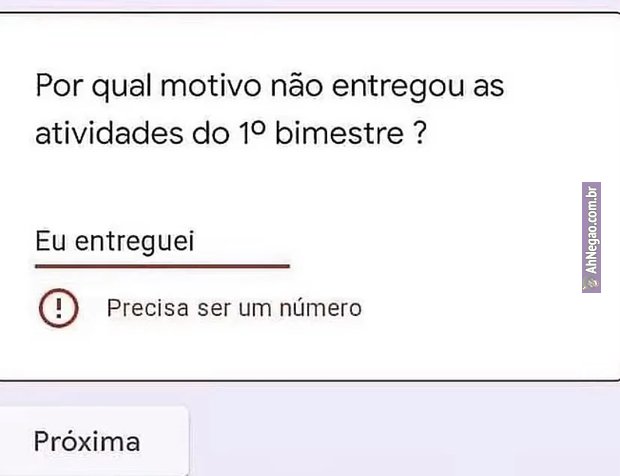
Task: Click the word 'Precisa' in the error text
Action: pos(147,308)
